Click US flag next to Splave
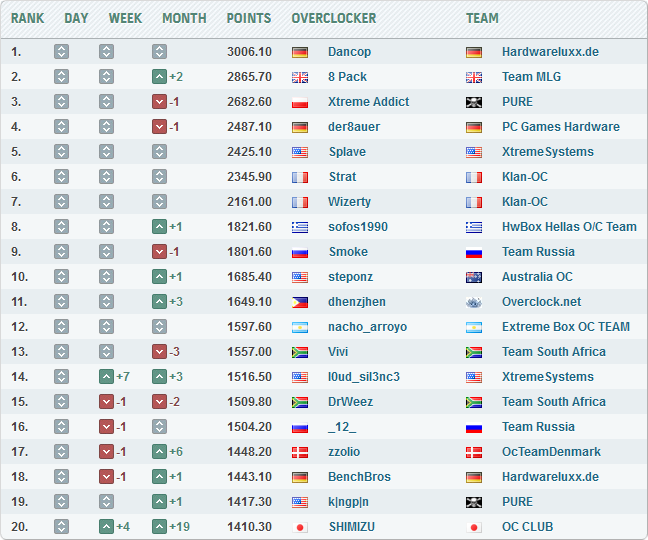Image resolution: width=648 pixels, height=540 pixels. [300, 152]
